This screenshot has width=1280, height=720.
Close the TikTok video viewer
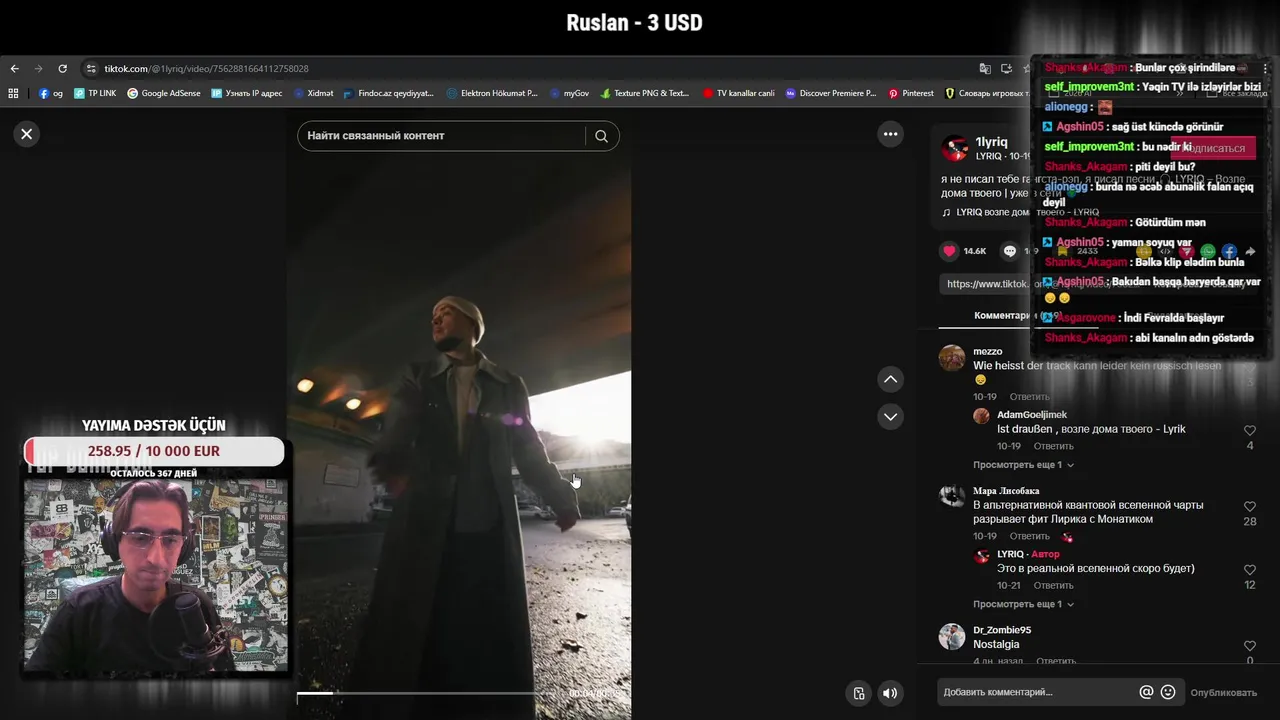click(27, 134)
